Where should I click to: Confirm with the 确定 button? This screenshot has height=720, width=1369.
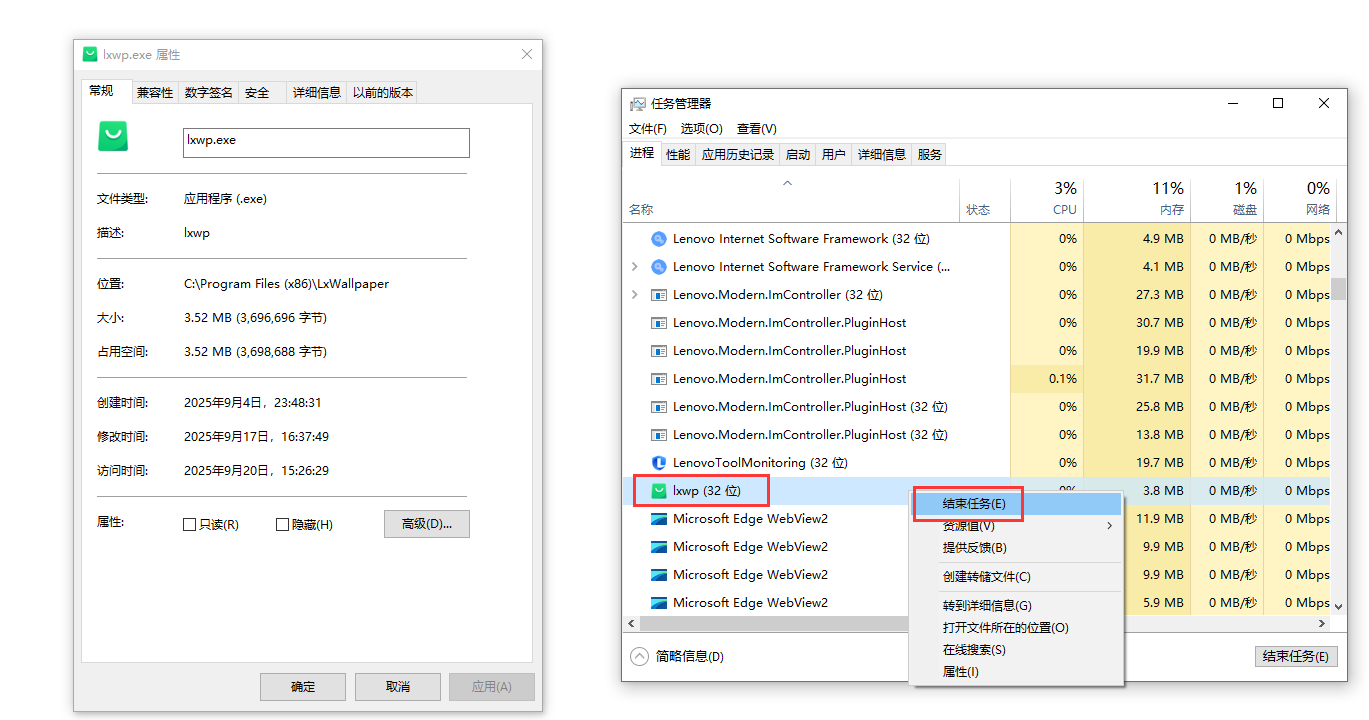point(303,687)
